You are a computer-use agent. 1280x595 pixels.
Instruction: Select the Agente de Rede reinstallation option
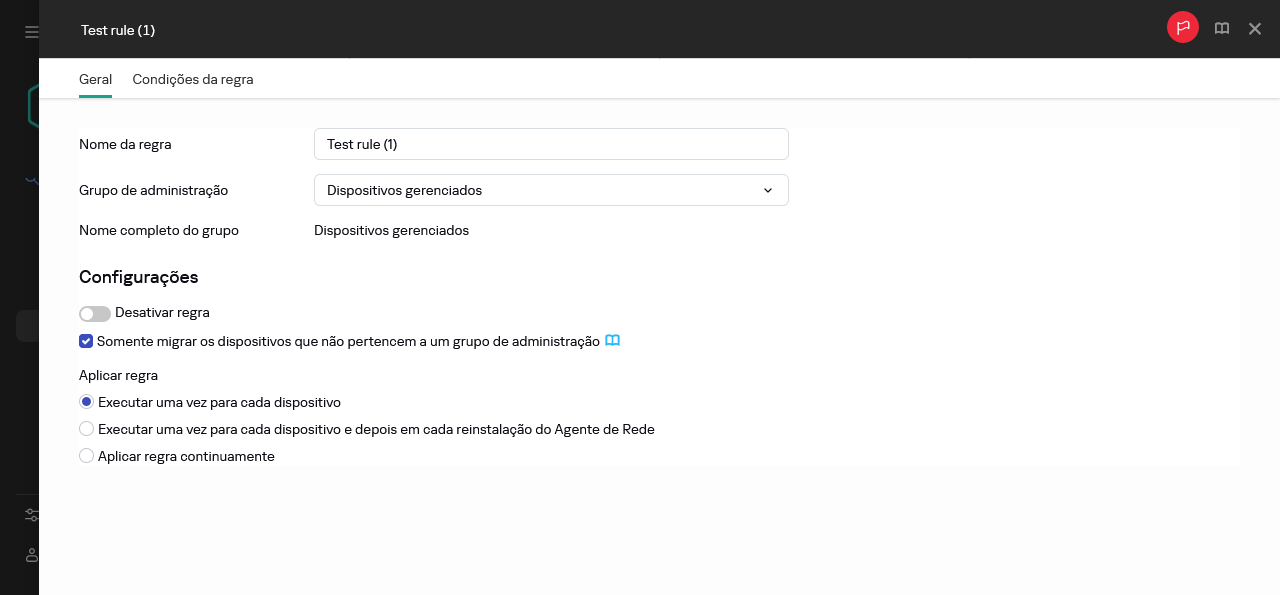click(87, 429)
